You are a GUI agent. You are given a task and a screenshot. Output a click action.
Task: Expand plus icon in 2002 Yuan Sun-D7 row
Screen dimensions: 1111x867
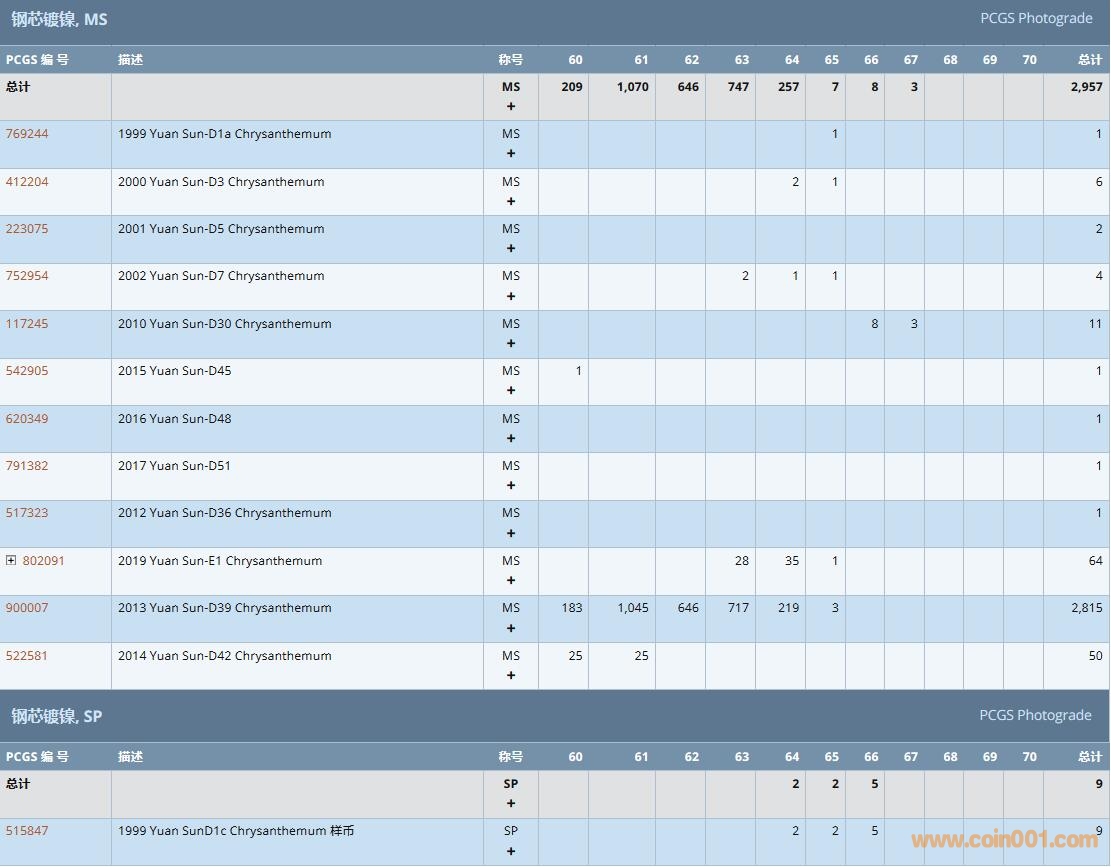point(511,296)
